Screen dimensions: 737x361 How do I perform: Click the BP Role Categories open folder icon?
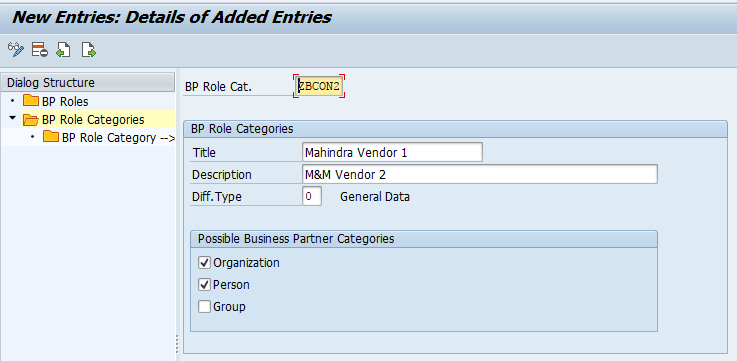click(x=31, y=119)
